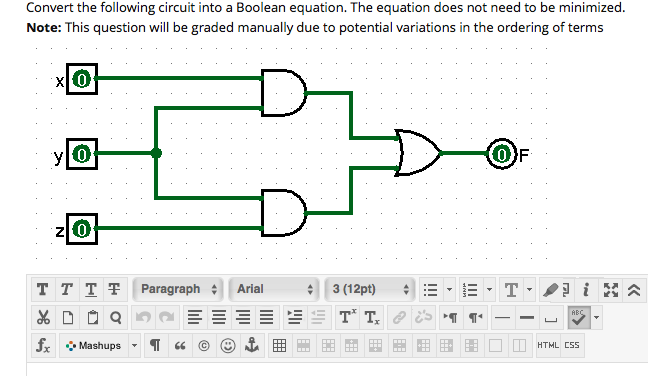Delete the table row
Image resolution: width=648 pixels, height=376 pixels.
point(399,345)
